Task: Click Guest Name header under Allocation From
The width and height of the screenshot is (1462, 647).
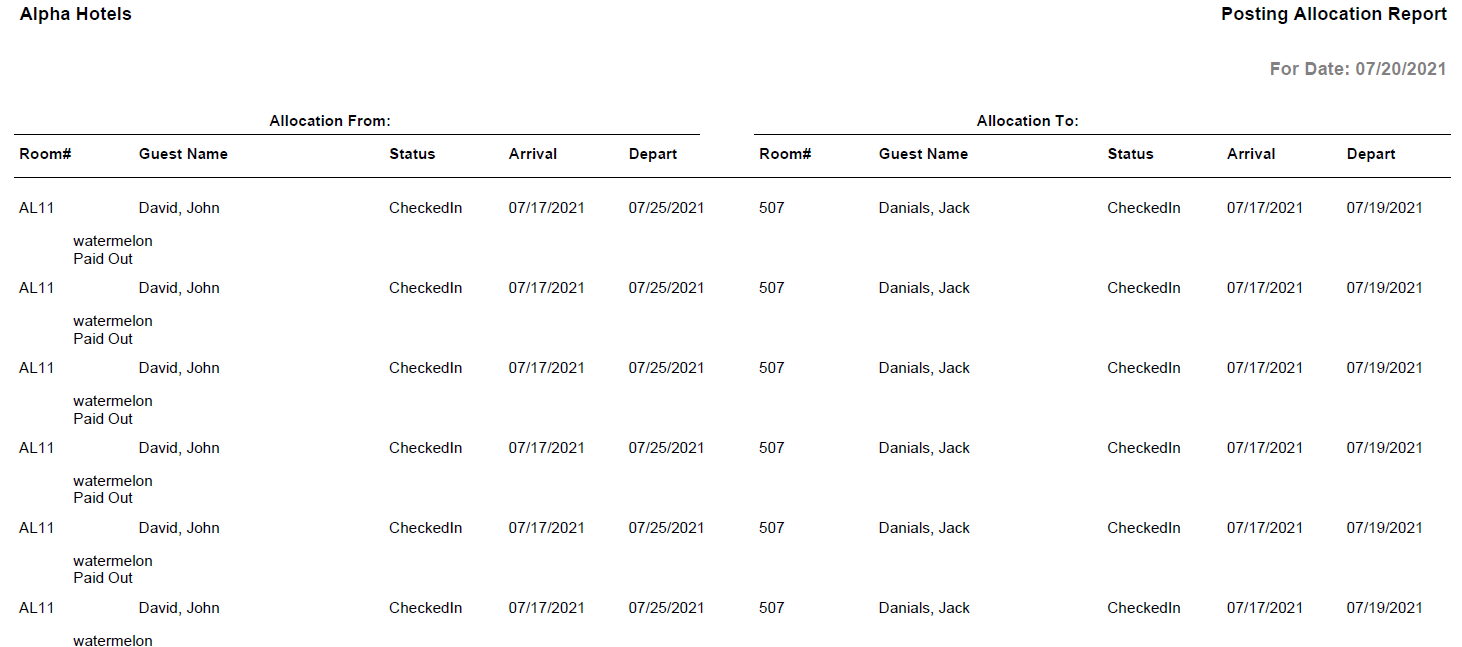Action: click(183, 154)
